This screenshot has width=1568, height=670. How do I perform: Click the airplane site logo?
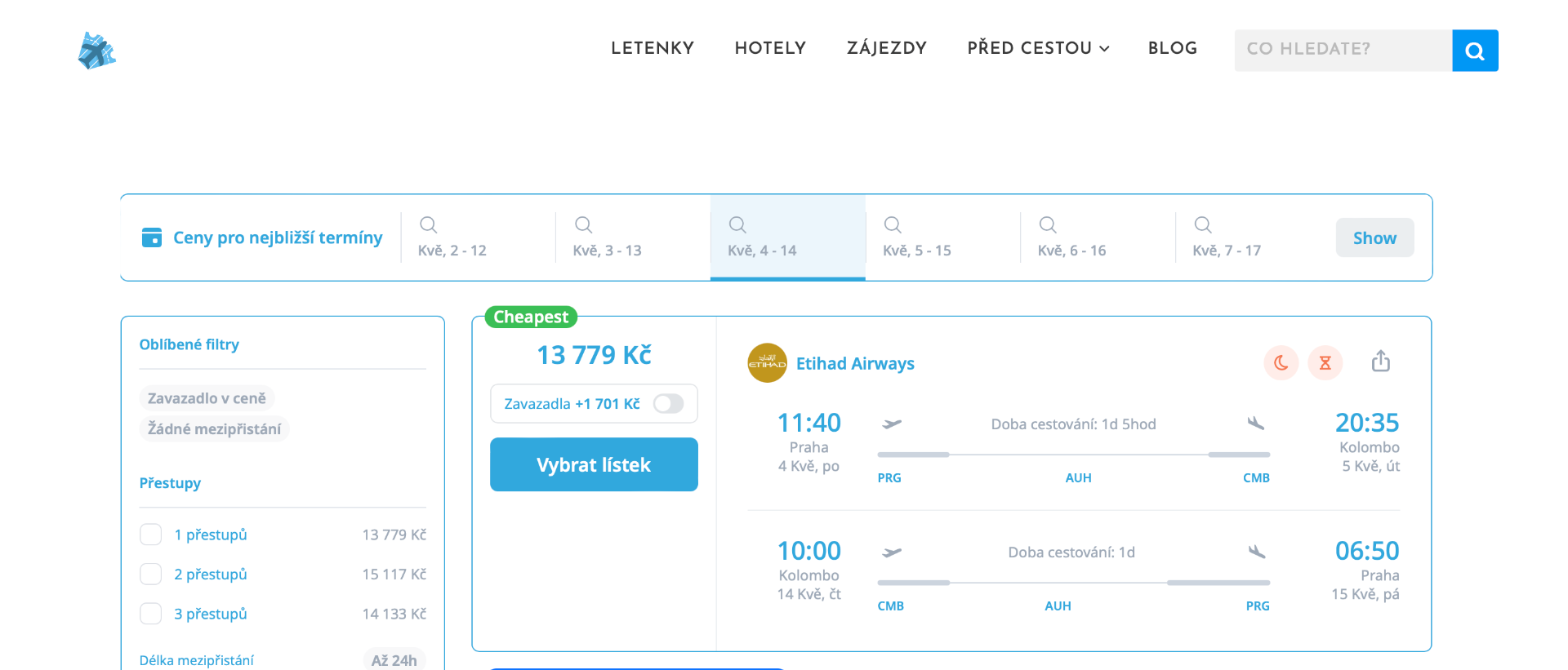click(x=96, y=51)
